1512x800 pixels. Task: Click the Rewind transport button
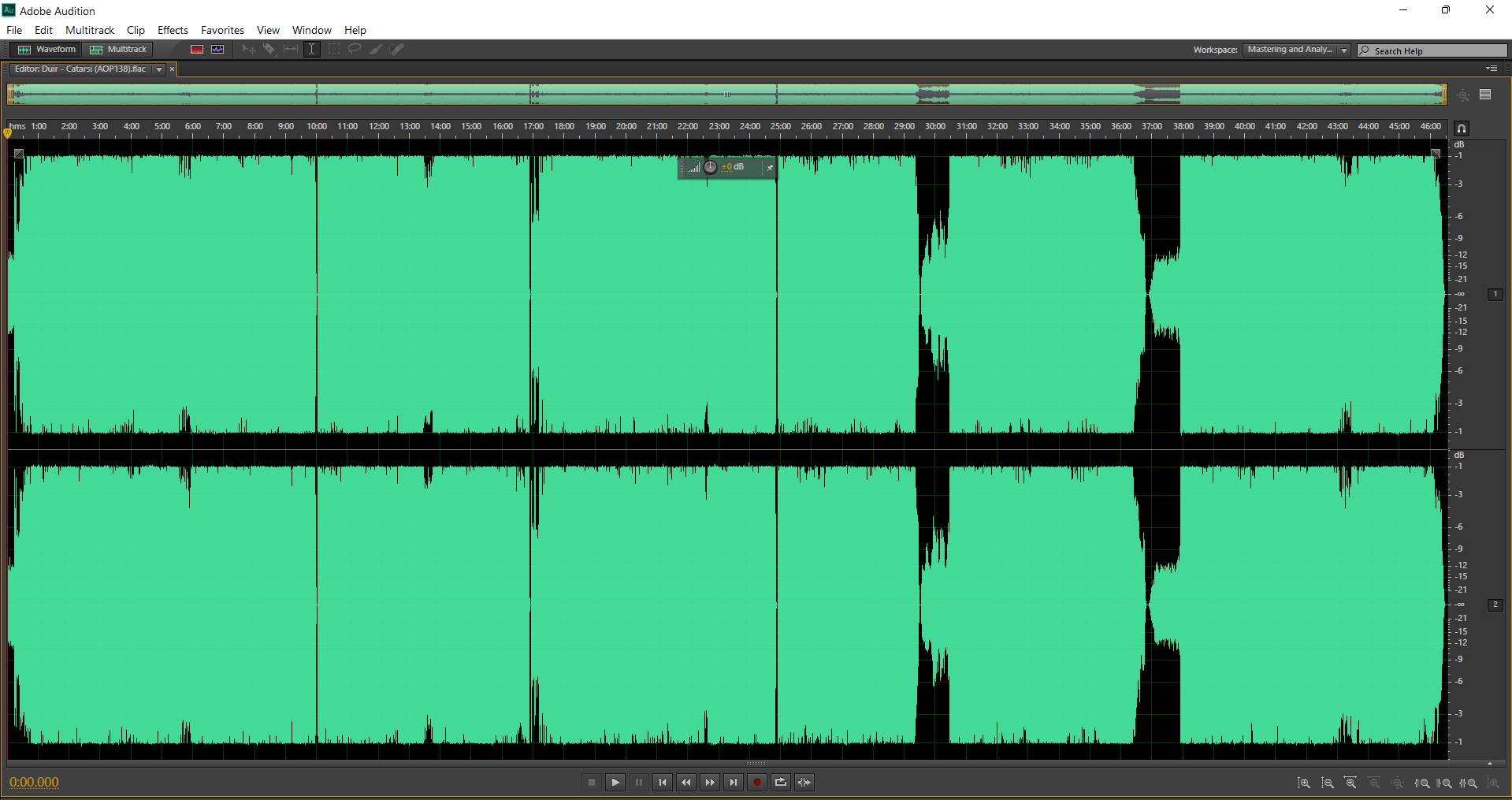[x=686, y=783]
